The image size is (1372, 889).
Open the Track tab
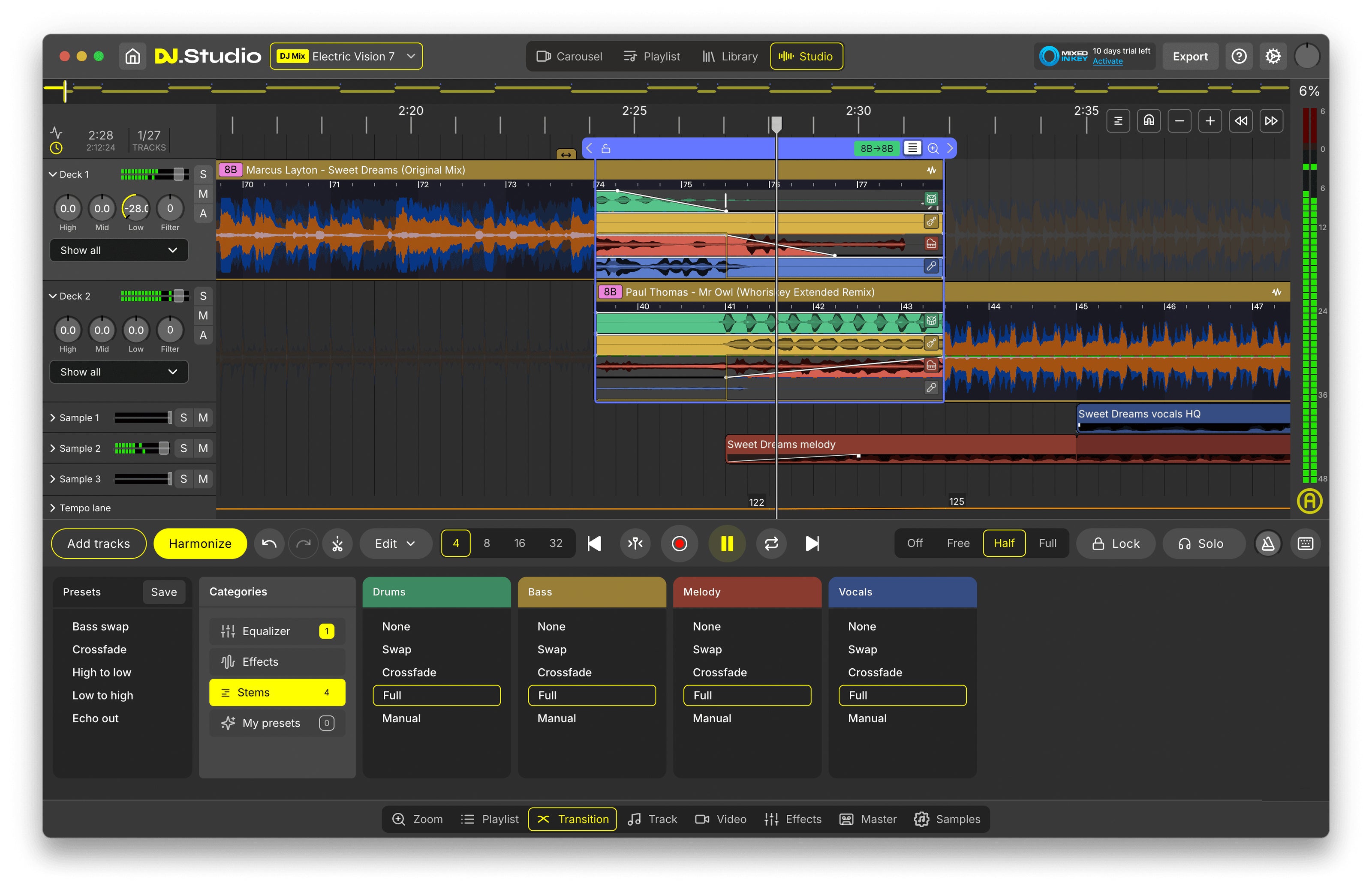pyautogui.click(x=653, y=819)
